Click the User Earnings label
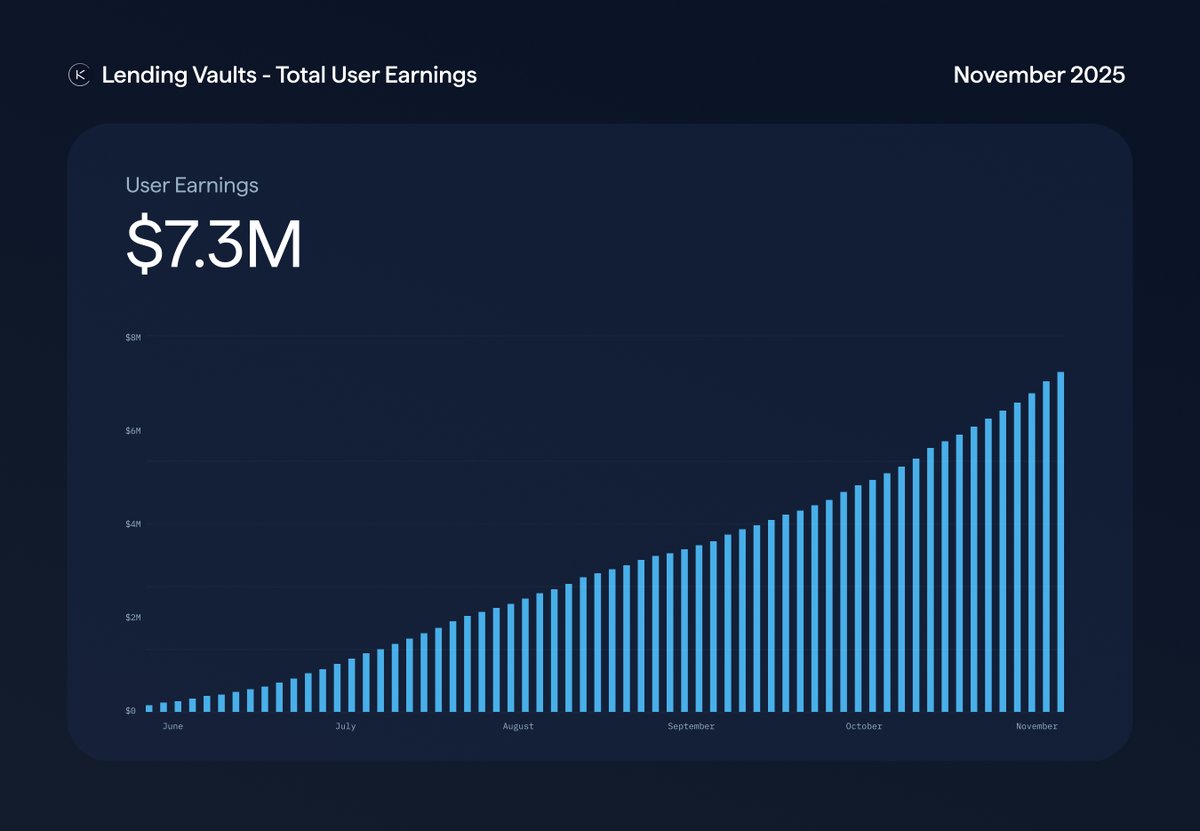 tap(190, 185)
